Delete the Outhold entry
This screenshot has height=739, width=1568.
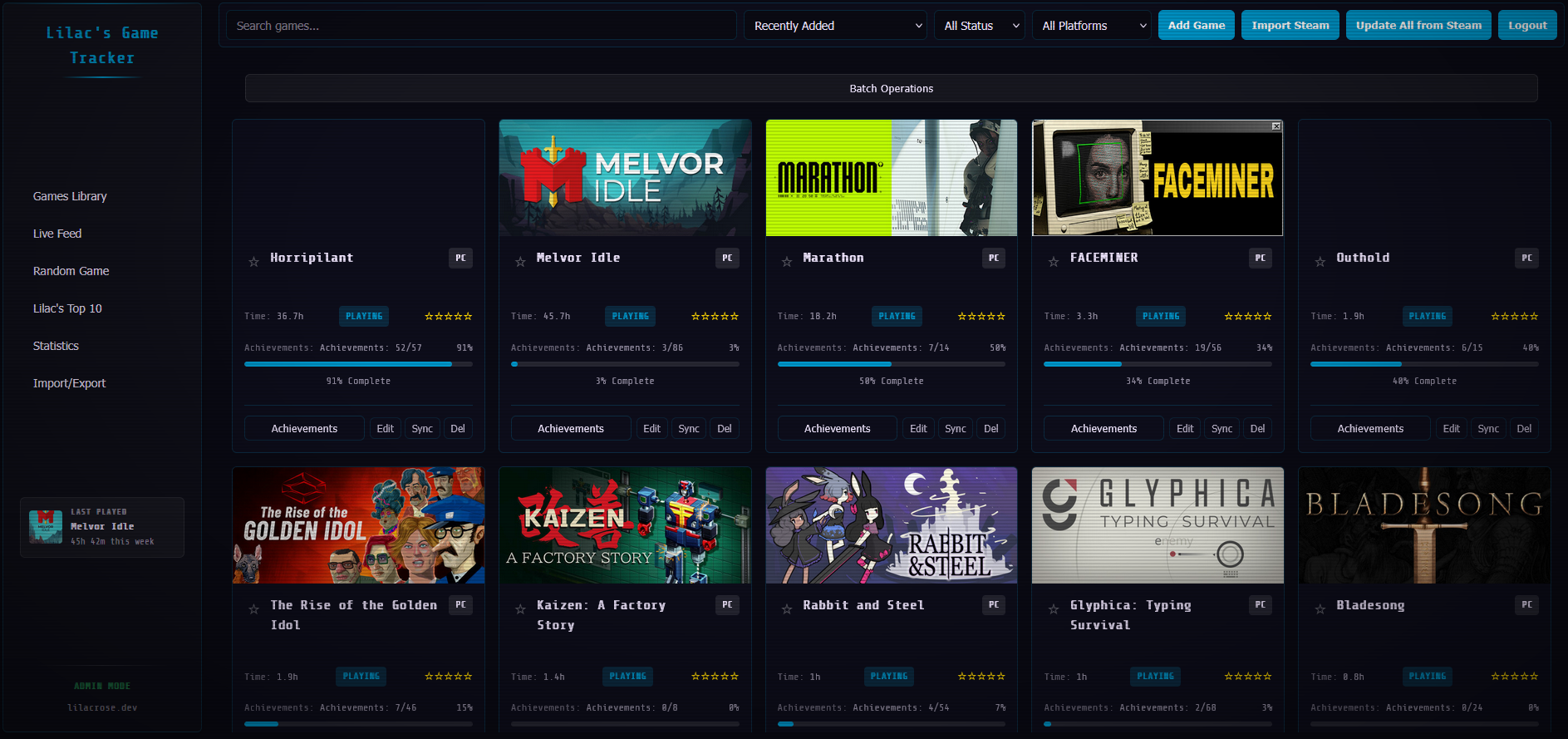(x=1524, y=428)
